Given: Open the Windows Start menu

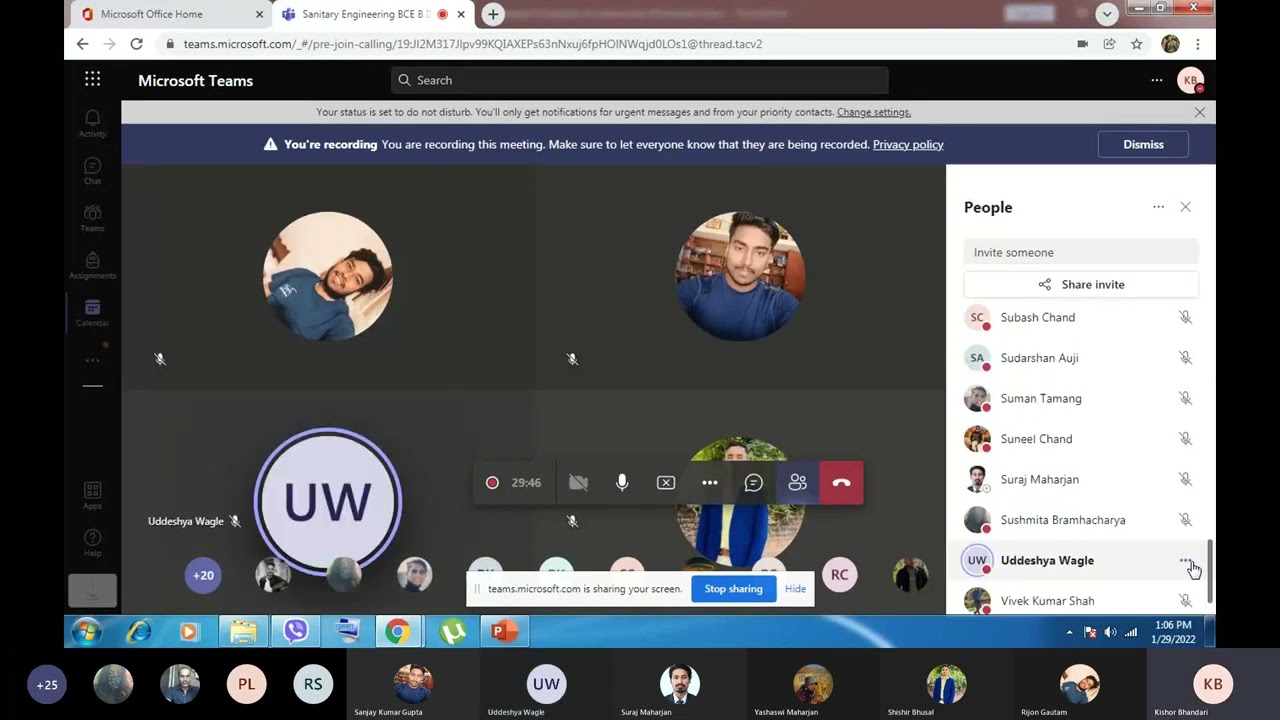Looking at the screenshot, I should pyautogui.click(x=86, y=632).
